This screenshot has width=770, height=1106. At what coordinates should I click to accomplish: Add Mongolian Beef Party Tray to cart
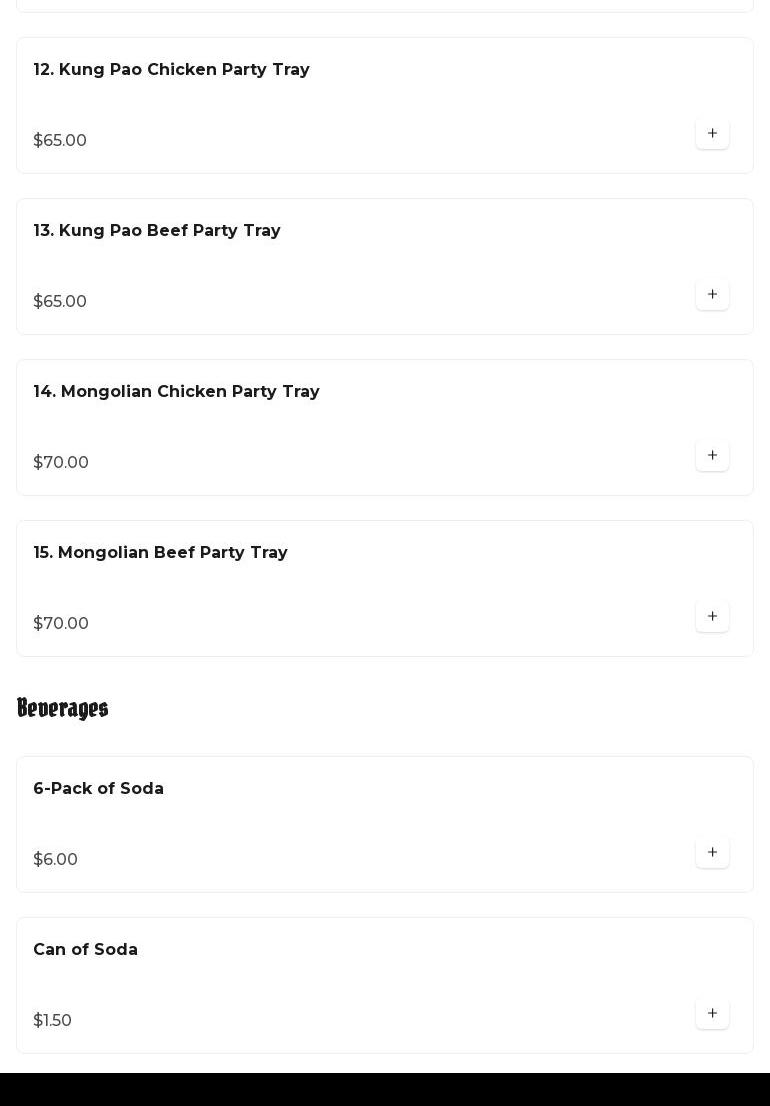click(x=712, y=617)
